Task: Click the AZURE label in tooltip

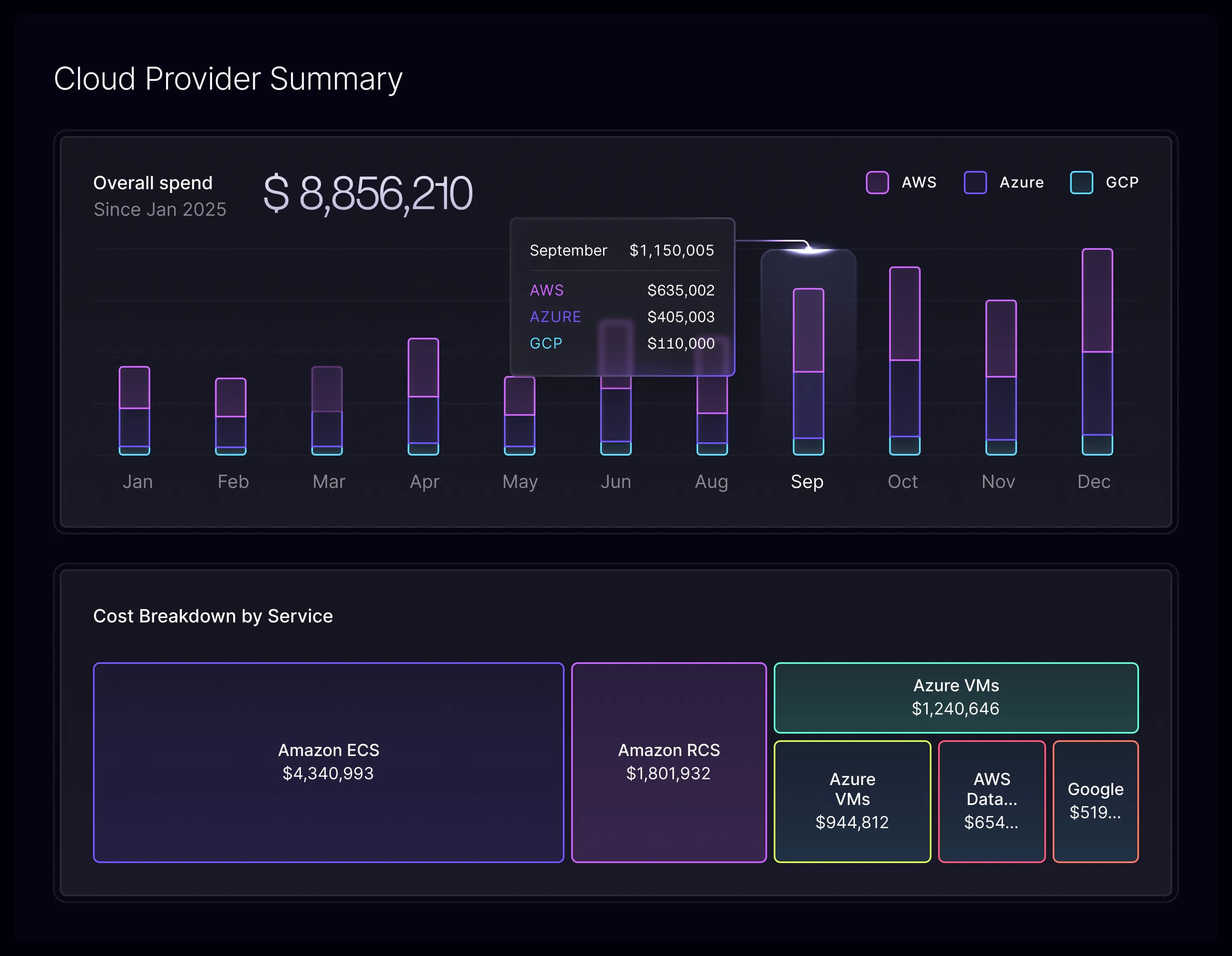Action: coord(555,317)
